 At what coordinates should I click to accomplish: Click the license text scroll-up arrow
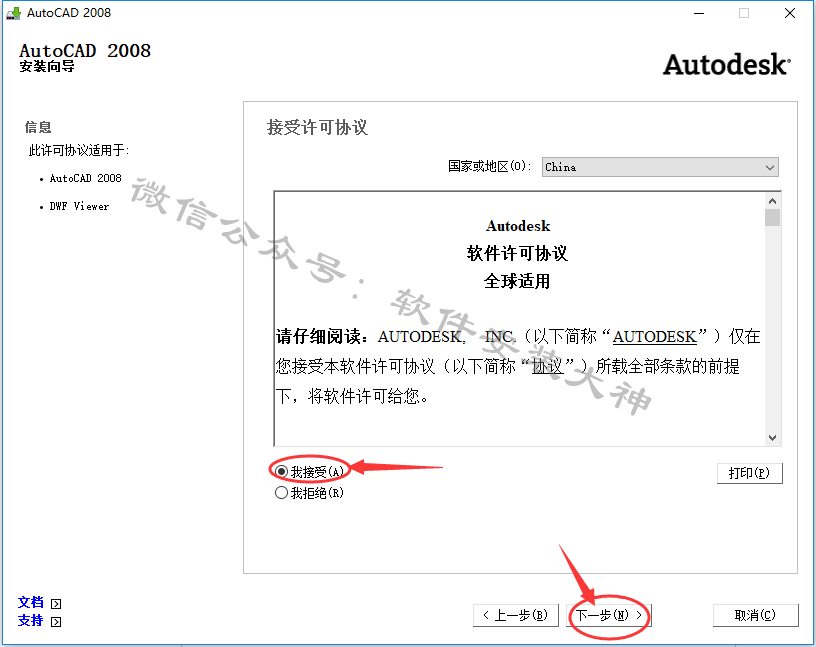[x=772, y=201]
